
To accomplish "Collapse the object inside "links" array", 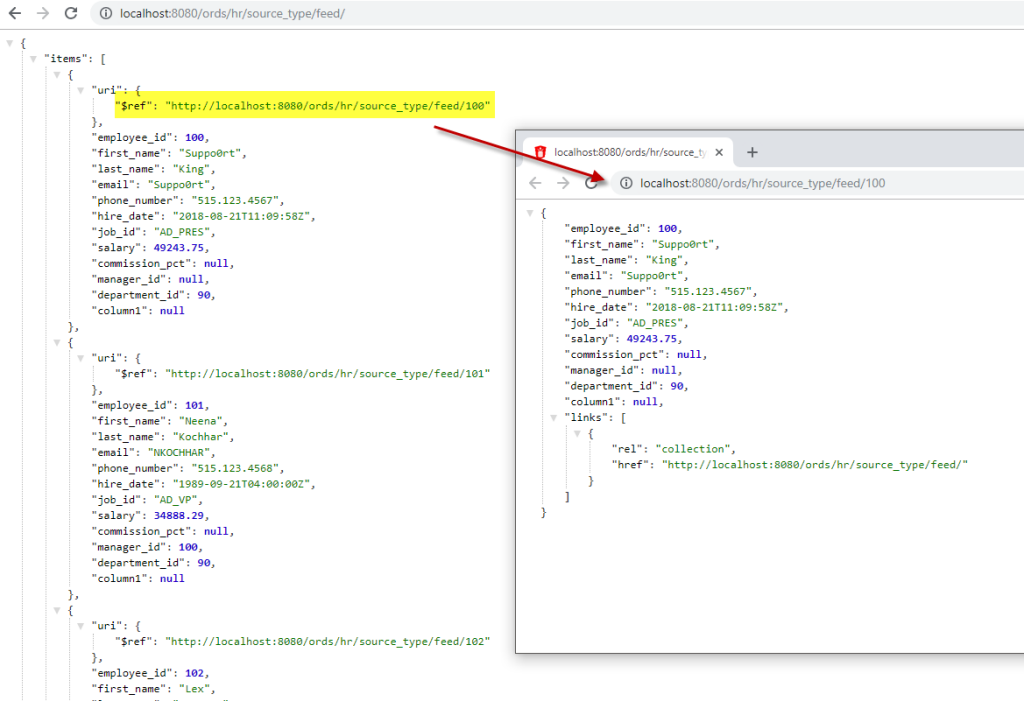I will click(x=577, y=433).
